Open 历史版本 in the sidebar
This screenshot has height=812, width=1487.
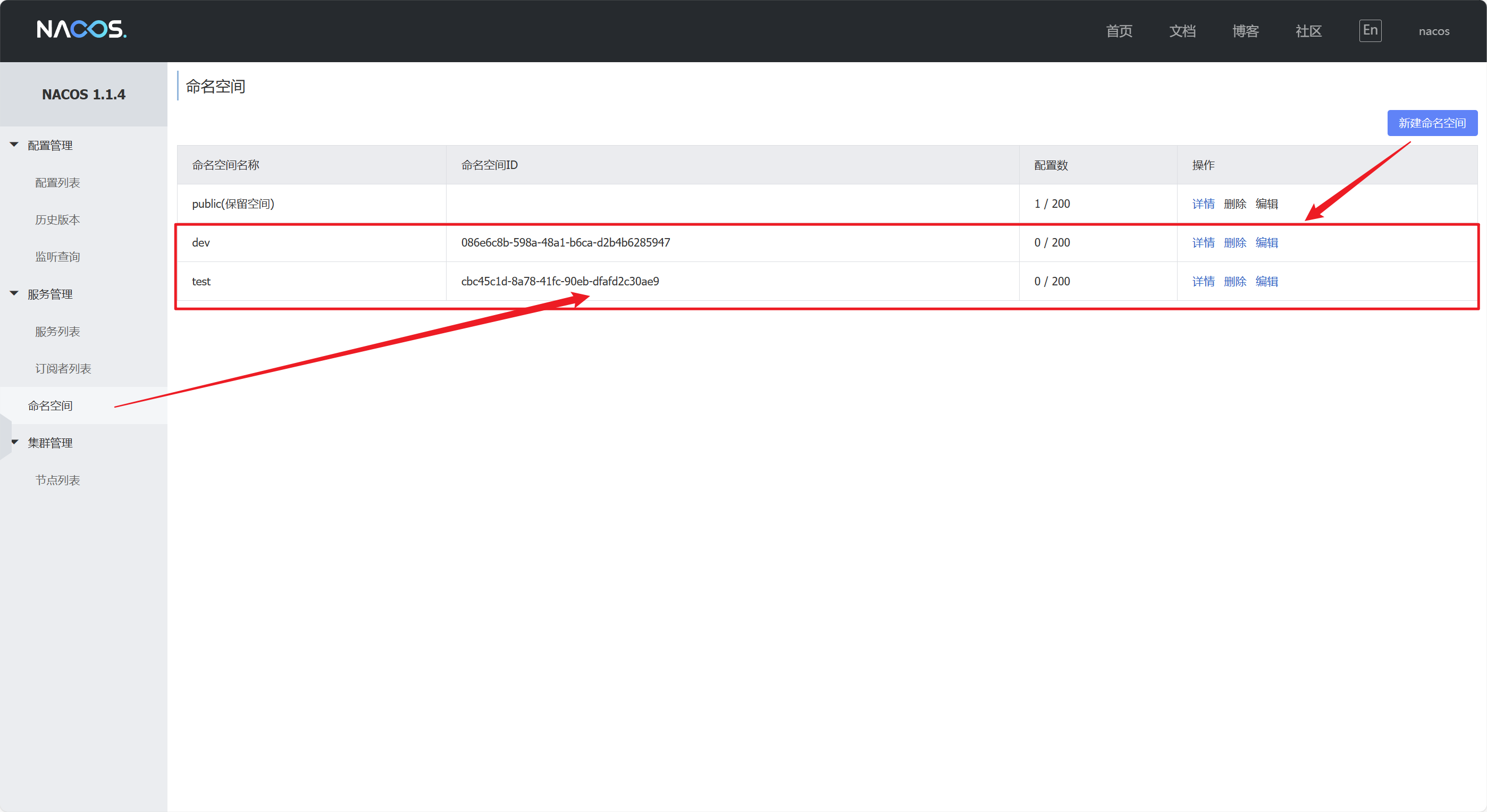click(x=58, y=219)
